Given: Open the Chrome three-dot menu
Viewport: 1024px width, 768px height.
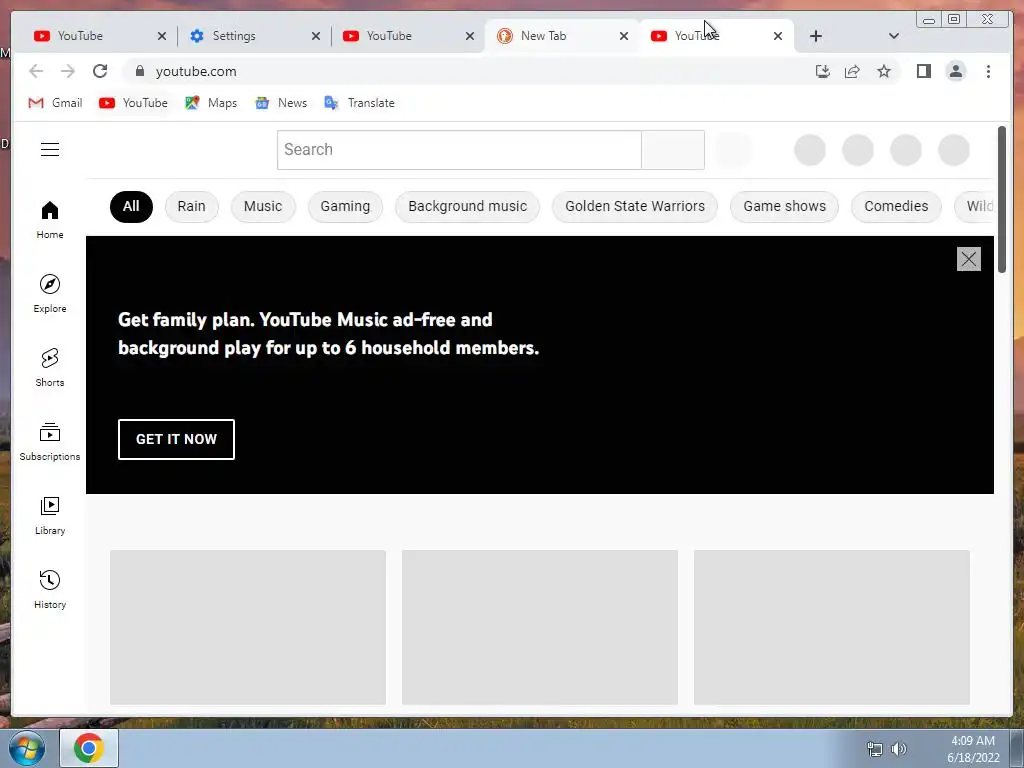Looking at the screenshot, I should tap(988, 71).
